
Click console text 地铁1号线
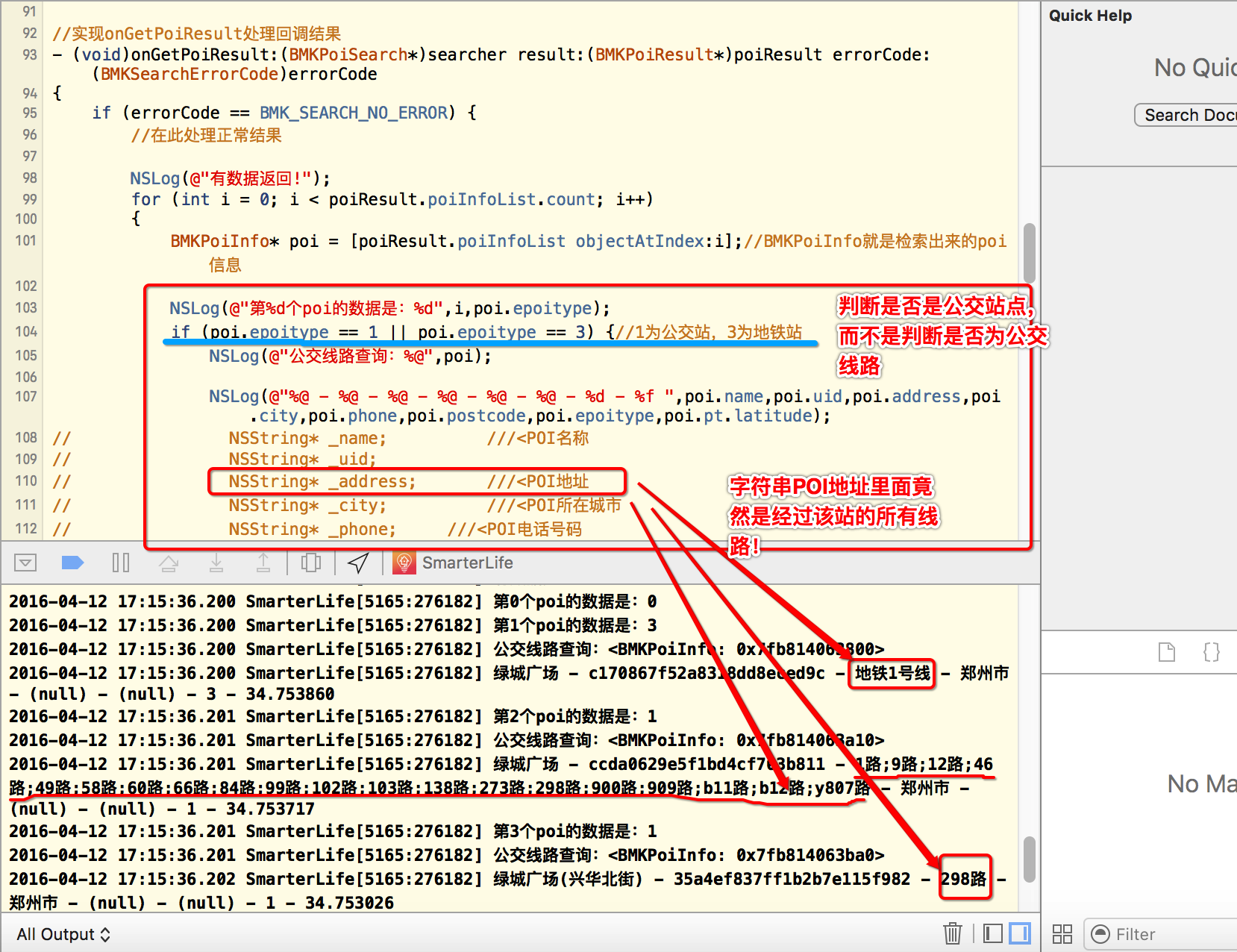(892, 673)
